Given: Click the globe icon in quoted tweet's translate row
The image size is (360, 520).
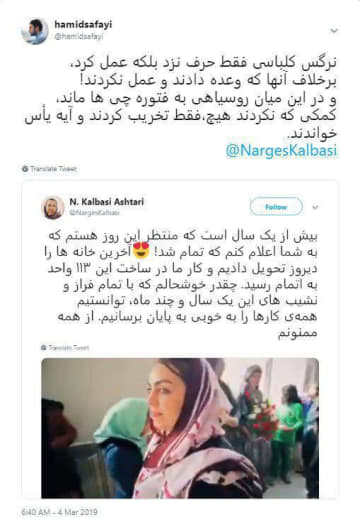Looking at the screenshot, I should tap(44, 348).
